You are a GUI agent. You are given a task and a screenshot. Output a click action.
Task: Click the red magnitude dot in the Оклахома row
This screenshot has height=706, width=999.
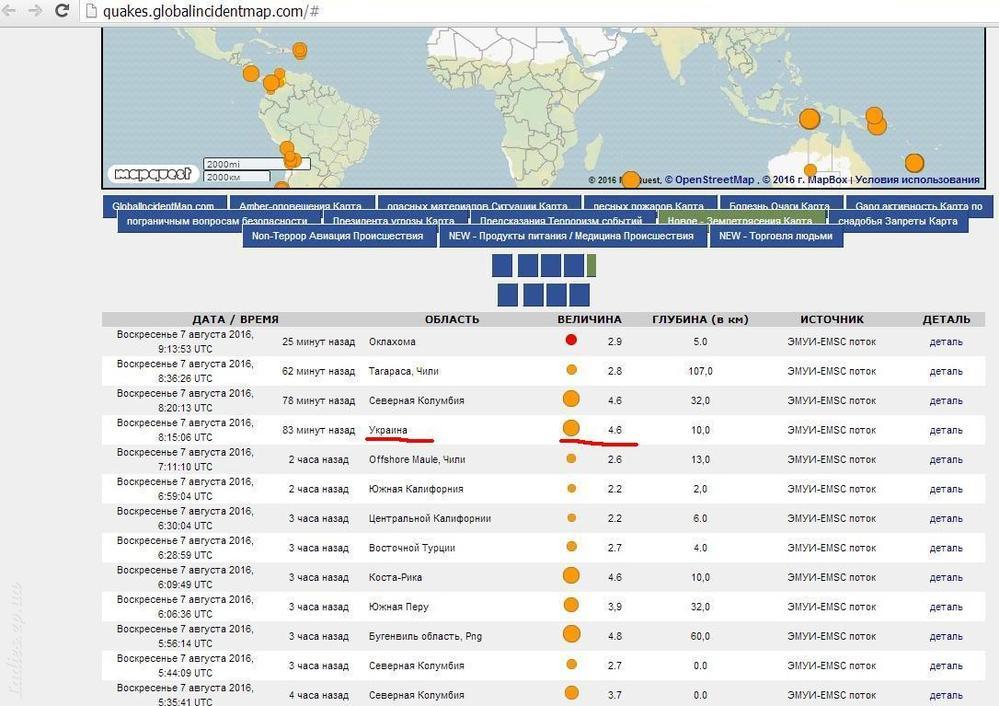click(571, 340)
